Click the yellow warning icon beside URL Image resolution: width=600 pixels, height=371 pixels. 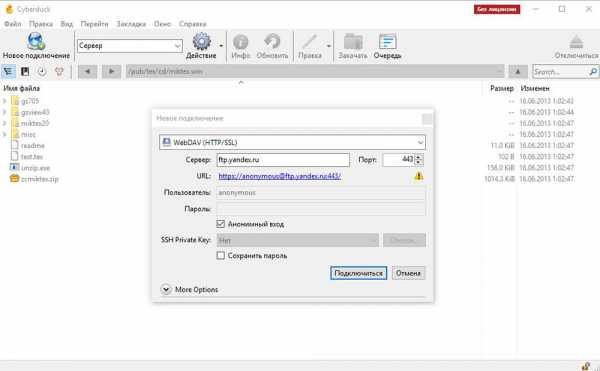pyautogui.click(x=419, y=176)
